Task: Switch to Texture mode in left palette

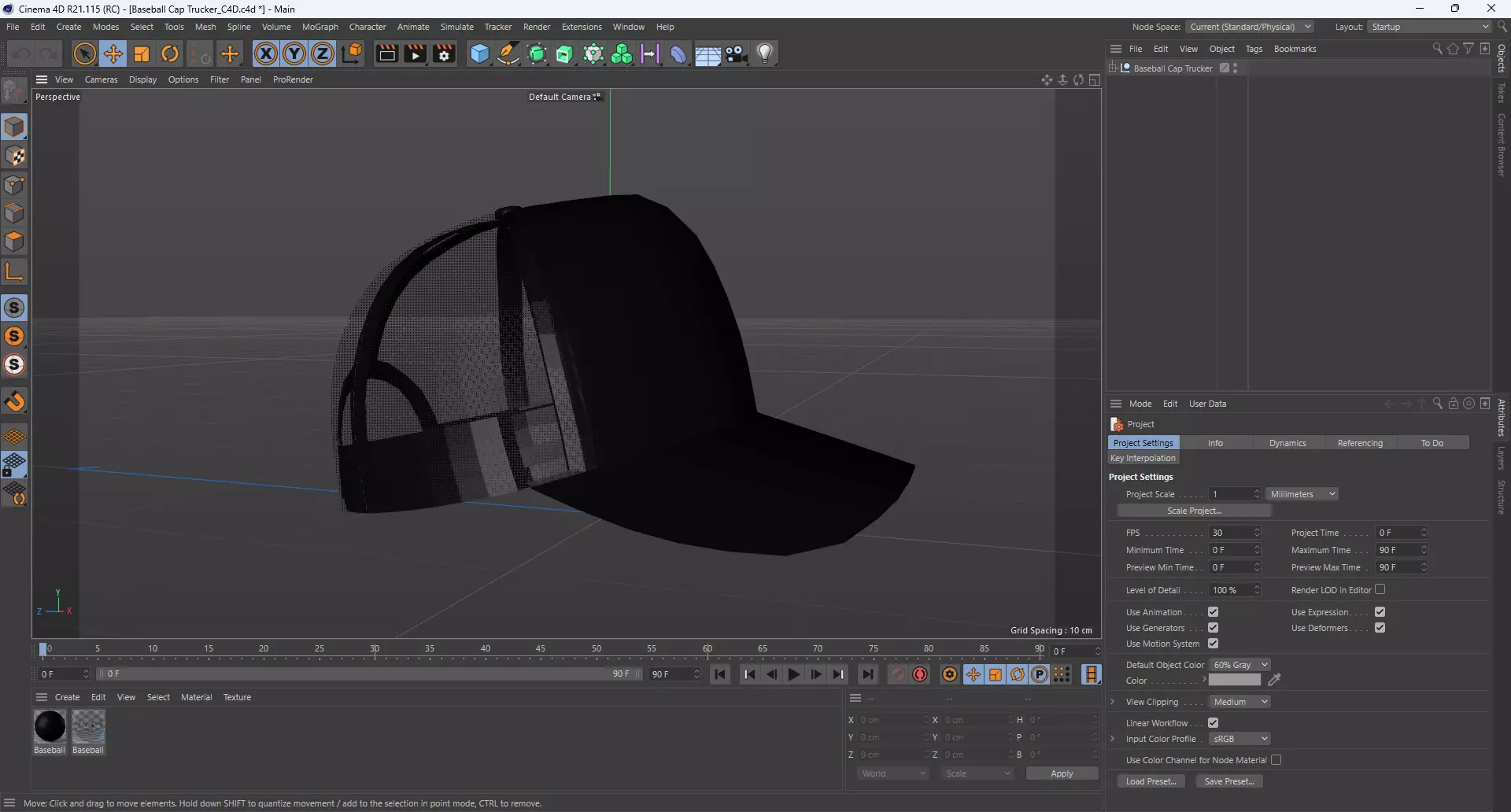Action: 14,156
